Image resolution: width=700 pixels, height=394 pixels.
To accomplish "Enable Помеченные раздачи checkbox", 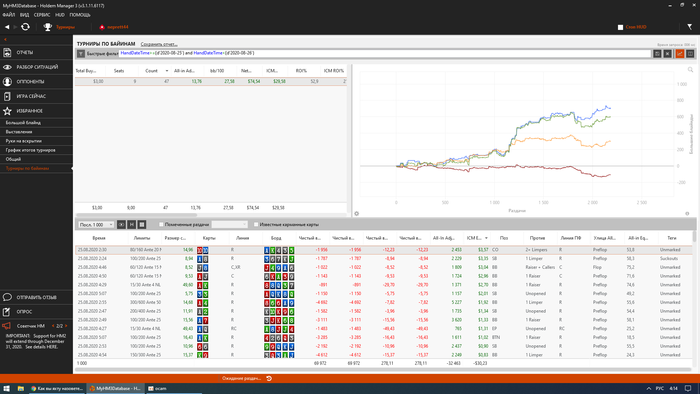I will click(x=161, y=224).
